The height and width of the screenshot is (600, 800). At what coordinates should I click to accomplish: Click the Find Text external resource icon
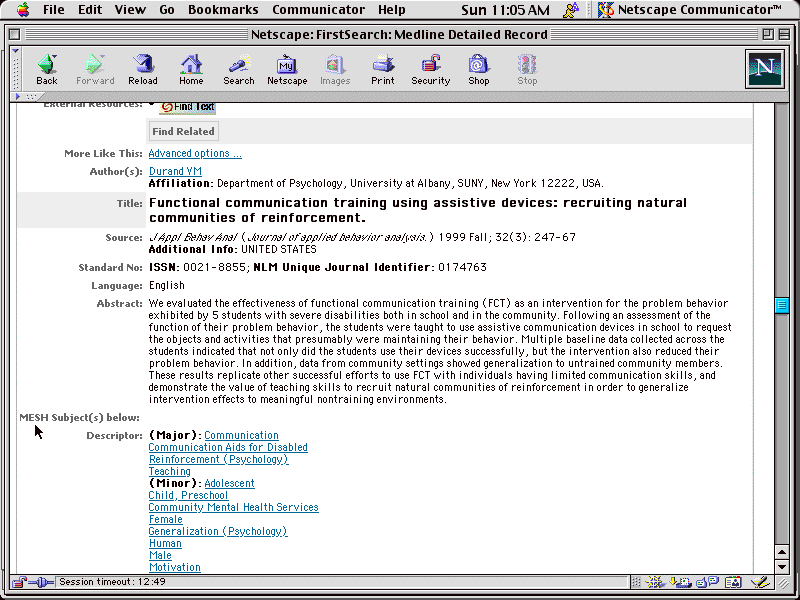188,107
